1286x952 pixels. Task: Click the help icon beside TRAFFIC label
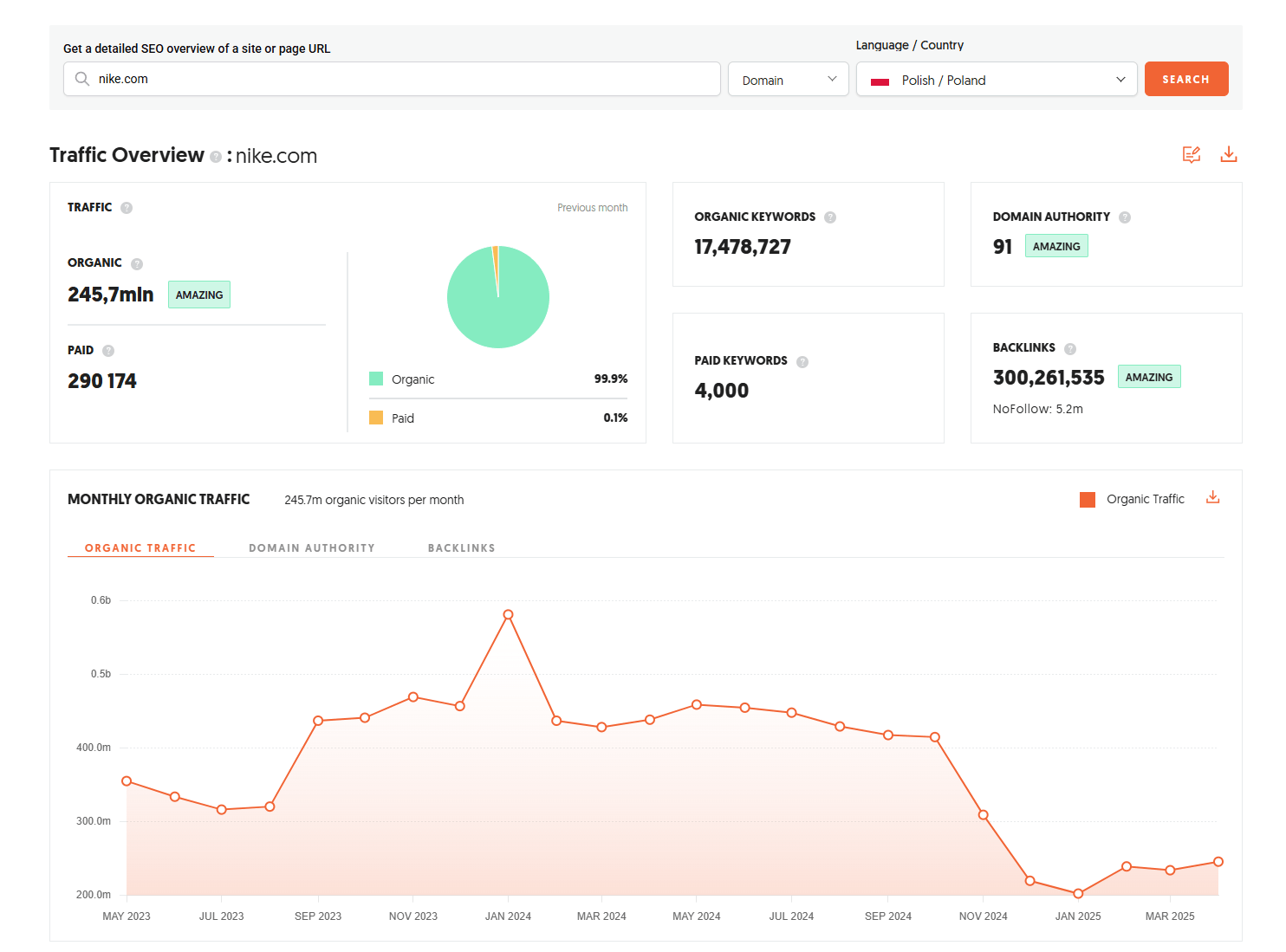pos(127,208)
